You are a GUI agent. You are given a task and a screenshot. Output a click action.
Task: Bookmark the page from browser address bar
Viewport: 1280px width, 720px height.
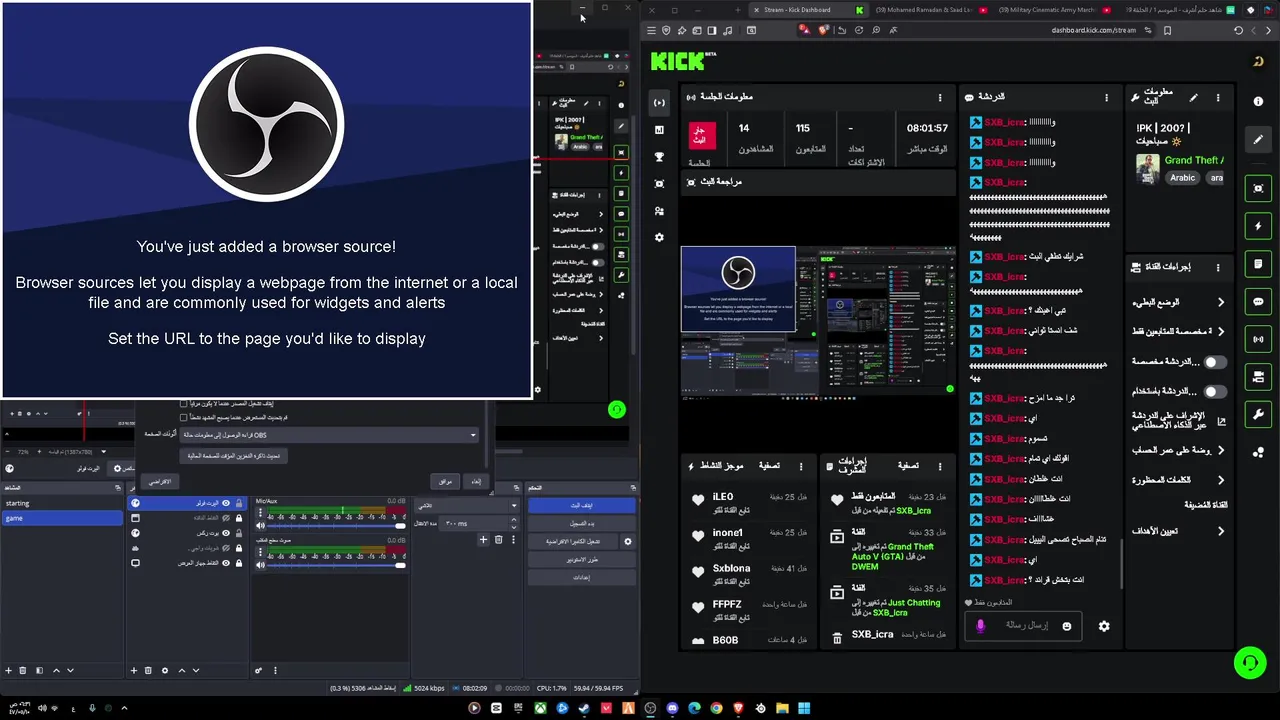pyautogui.click(x=1167, y=31)
